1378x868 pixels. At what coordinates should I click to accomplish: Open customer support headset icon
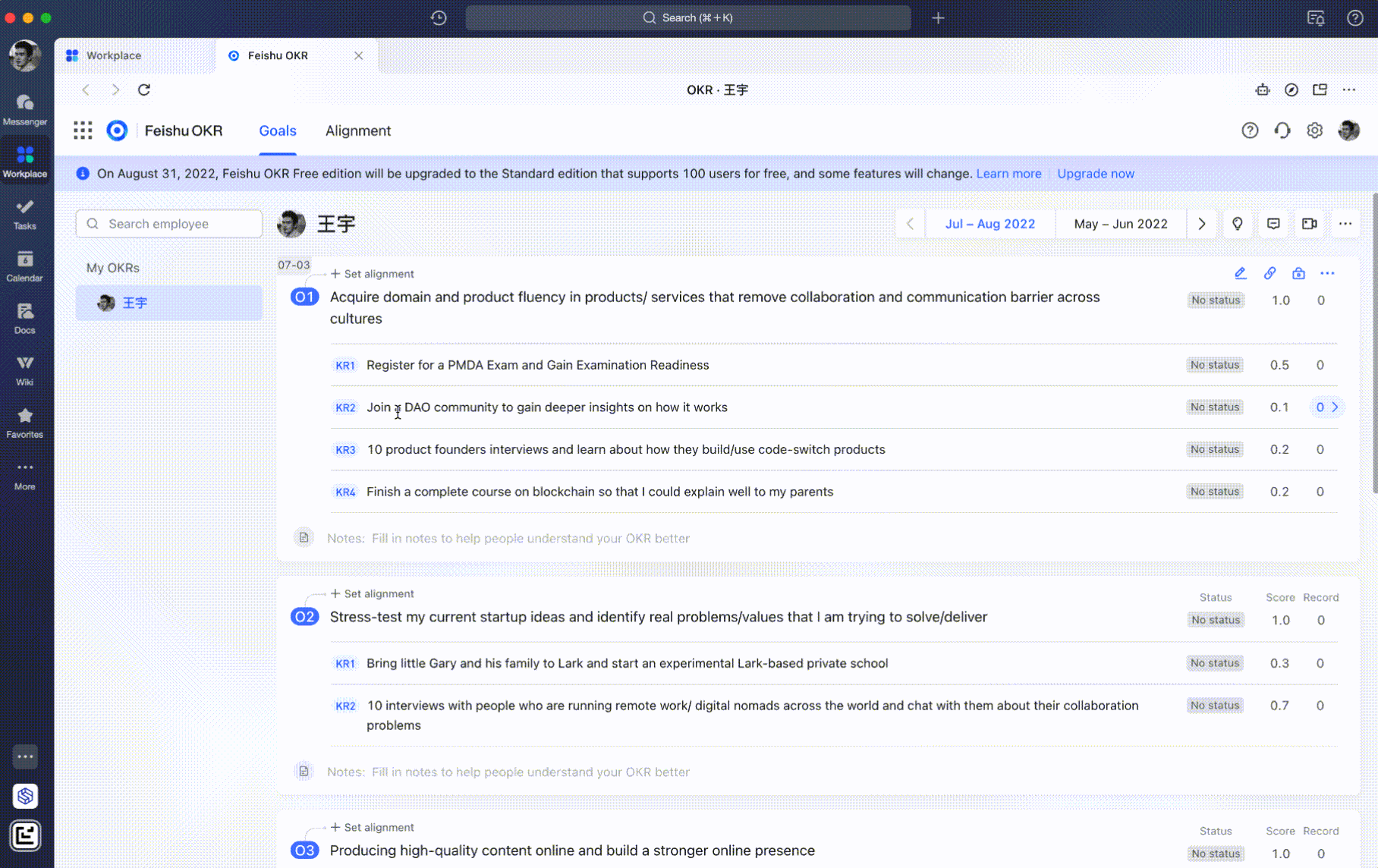tap(1282, 131)
